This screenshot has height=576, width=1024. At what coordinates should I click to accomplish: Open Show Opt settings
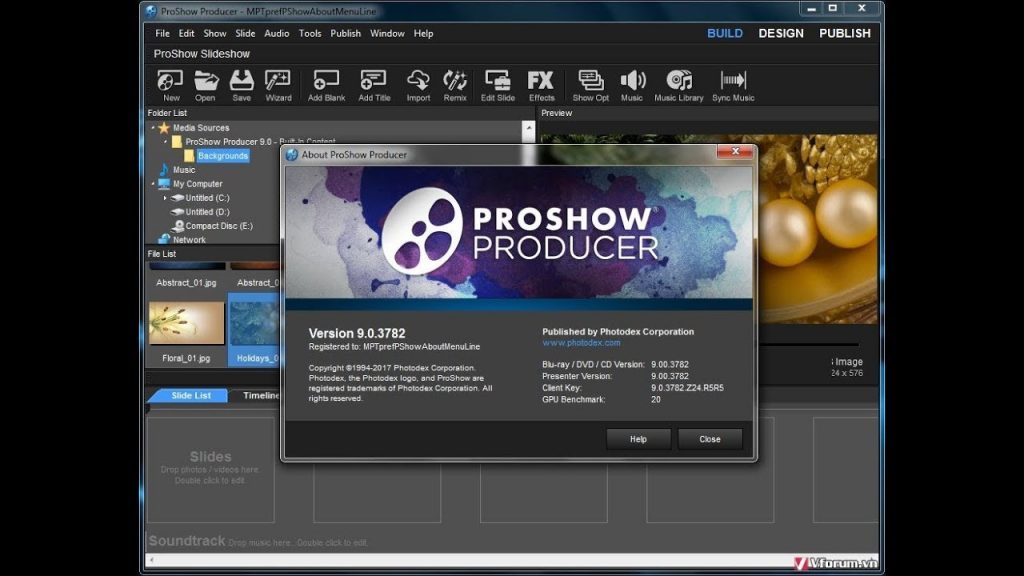click(590, 86)
